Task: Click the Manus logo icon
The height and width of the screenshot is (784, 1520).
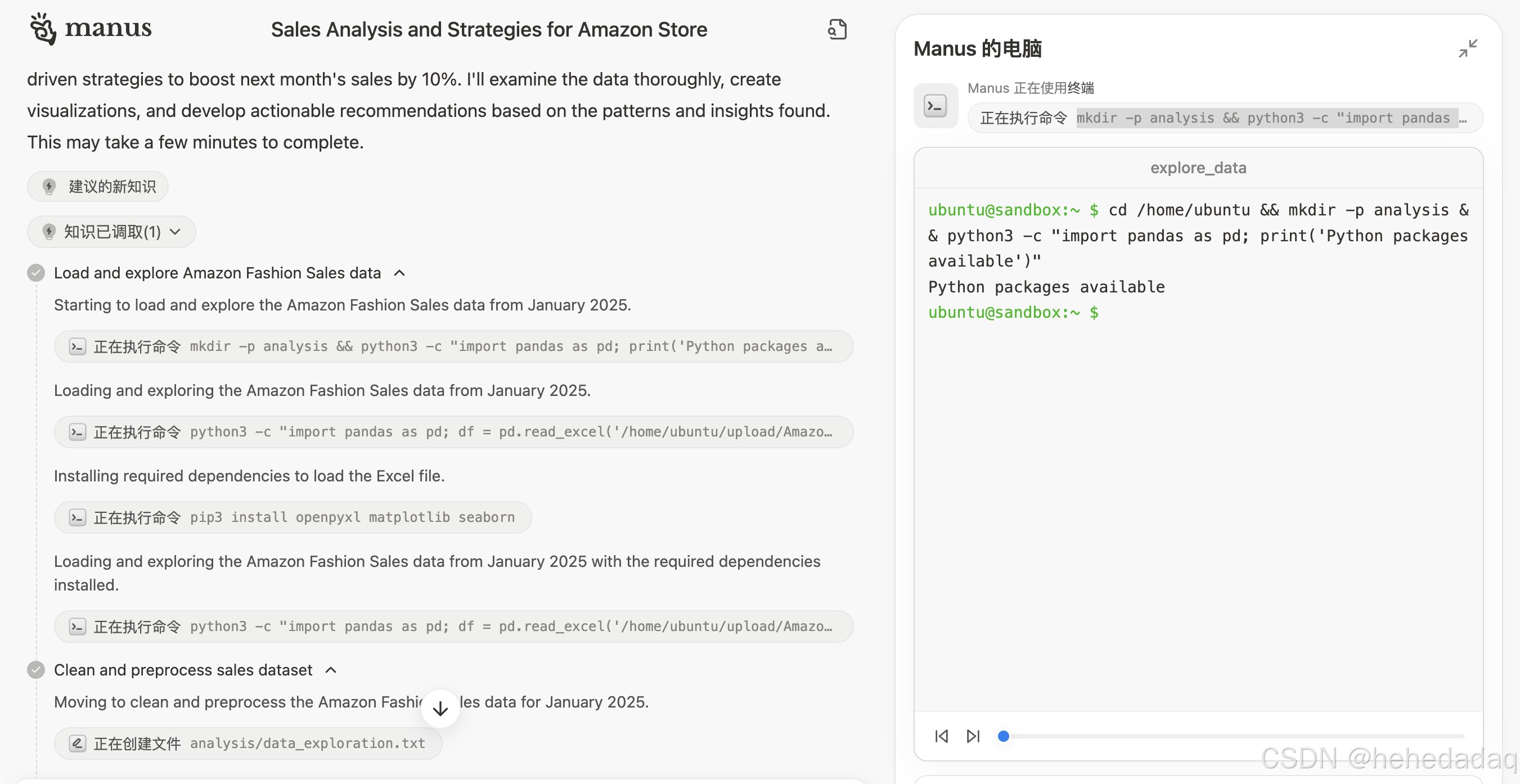Action: (43, 28)
